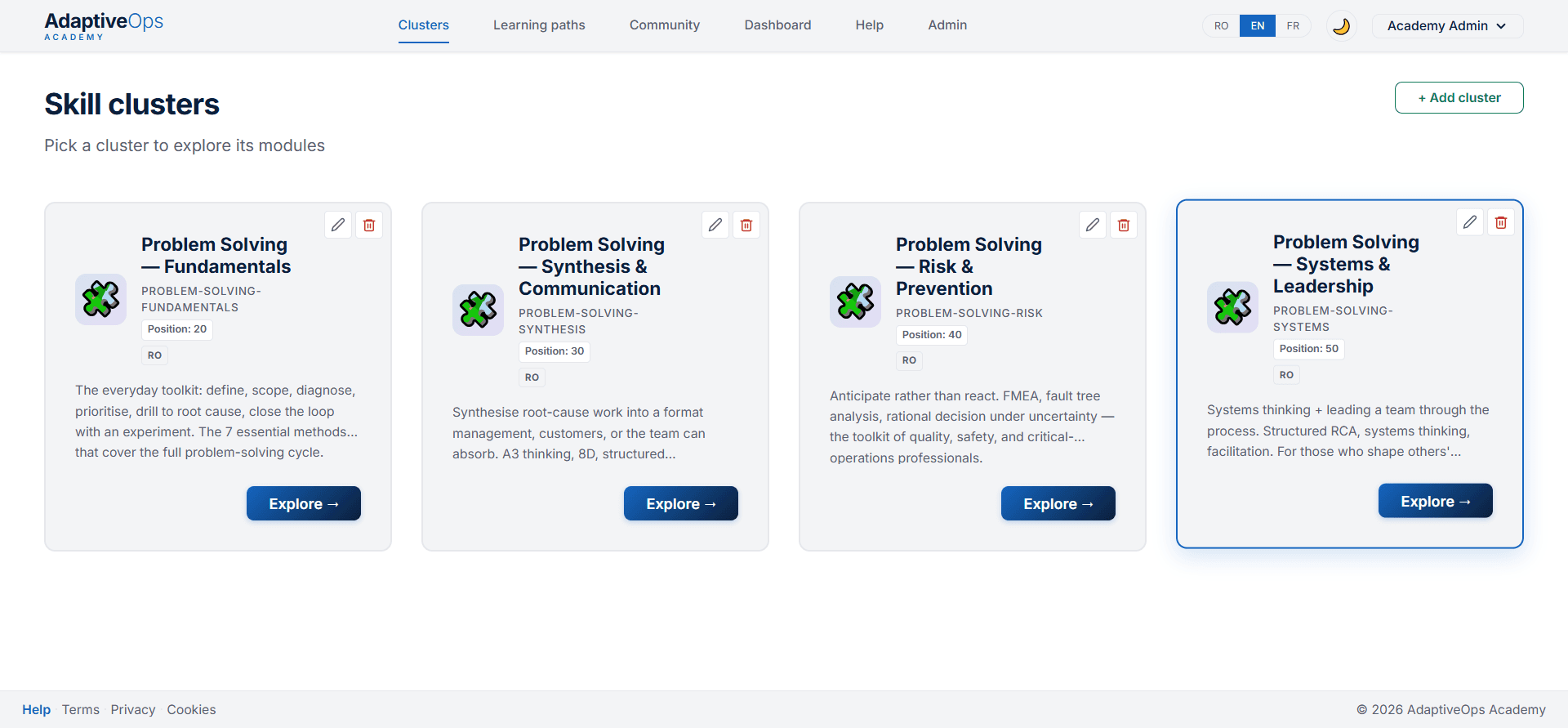Go to the Community page
Viewport: 1568px width, 728px height.
pyautogui.click(x=665, y=25)
